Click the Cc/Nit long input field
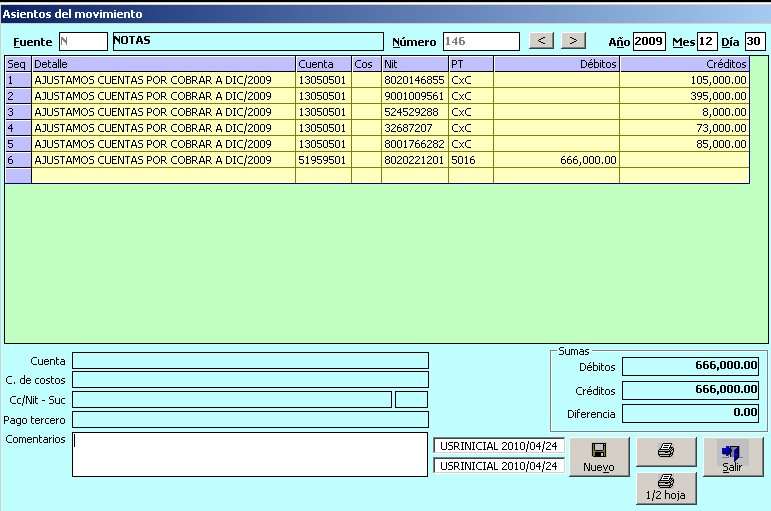The width and height of the screenshot is (771, 511). pos(232,399)
